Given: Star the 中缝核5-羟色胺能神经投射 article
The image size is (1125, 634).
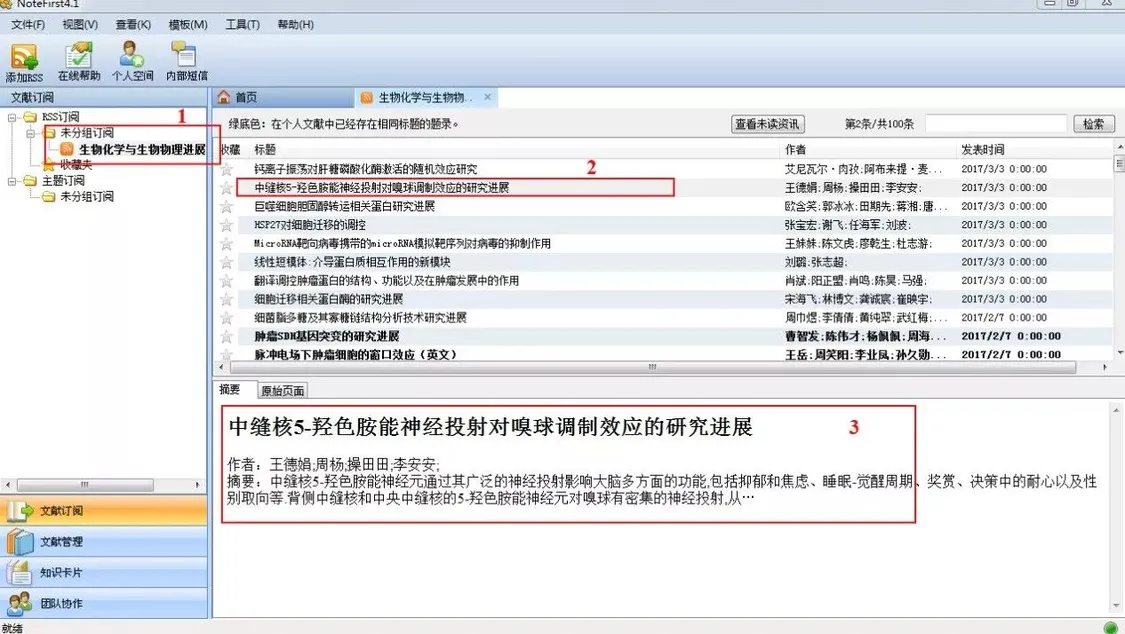Looking at the screenshot, I should [x=227, y=188].
